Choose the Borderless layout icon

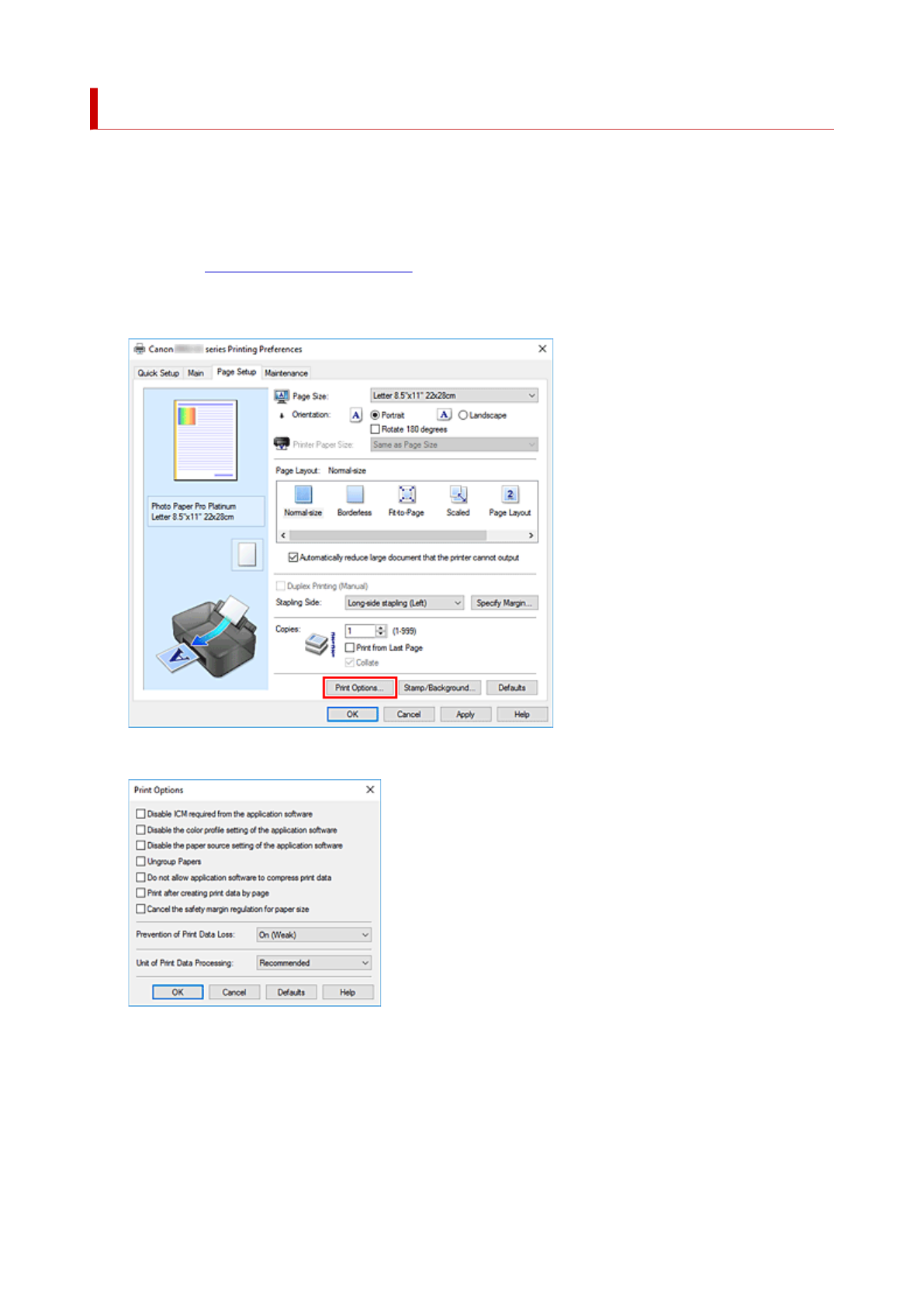(355, 494)
